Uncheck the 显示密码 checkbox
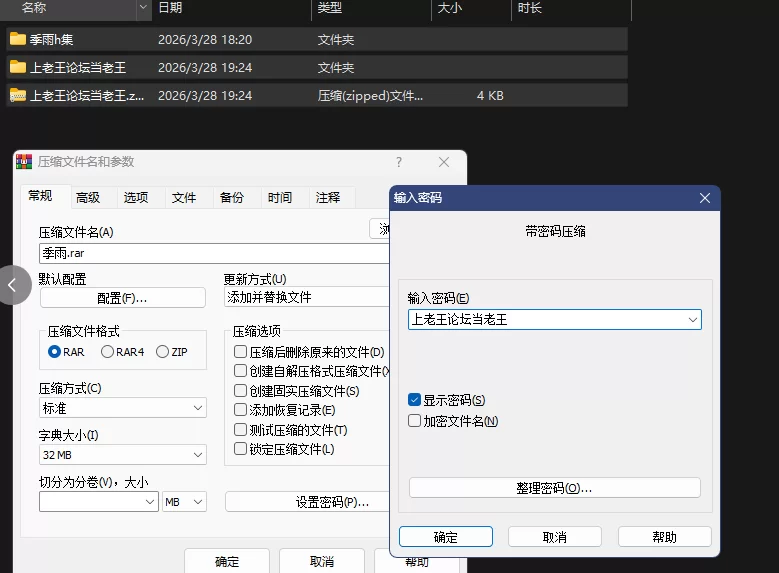 [x=414, y=400]
